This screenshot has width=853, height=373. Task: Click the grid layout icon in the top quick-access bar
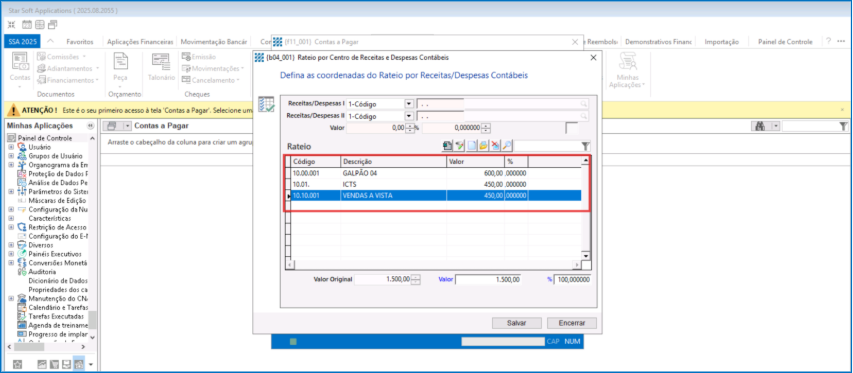40,24
